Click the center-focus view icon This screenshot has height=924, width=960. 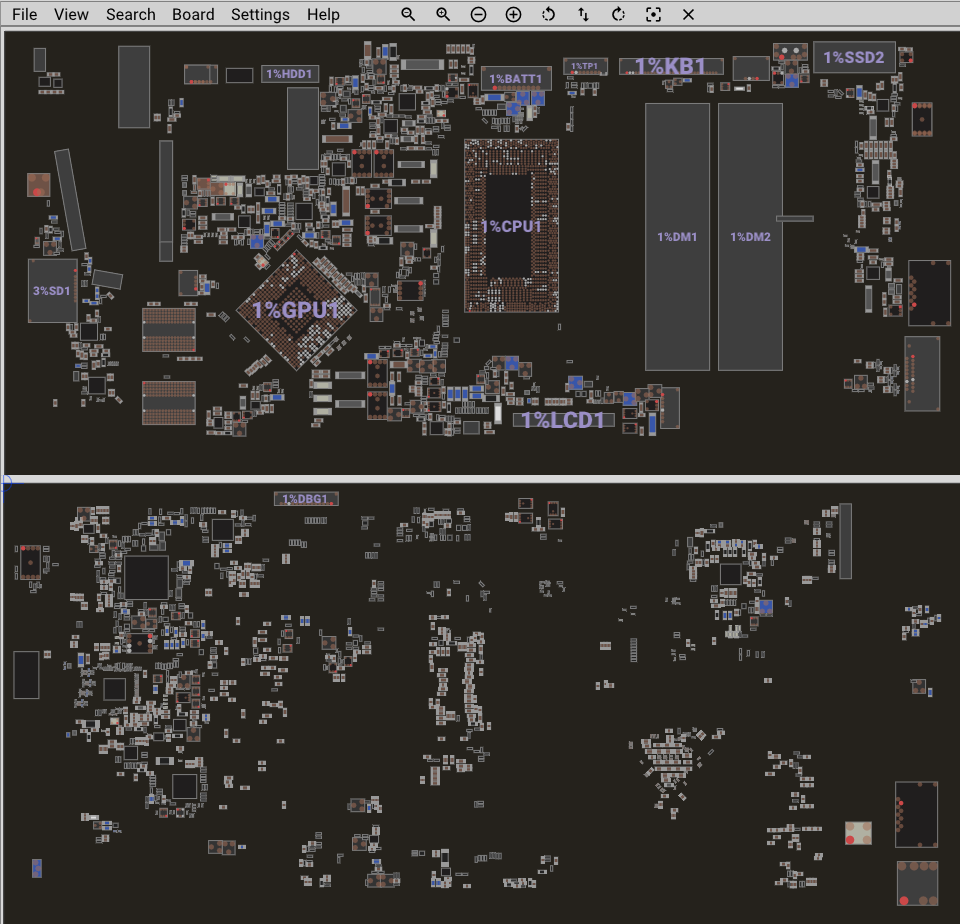tap(653, 14)
